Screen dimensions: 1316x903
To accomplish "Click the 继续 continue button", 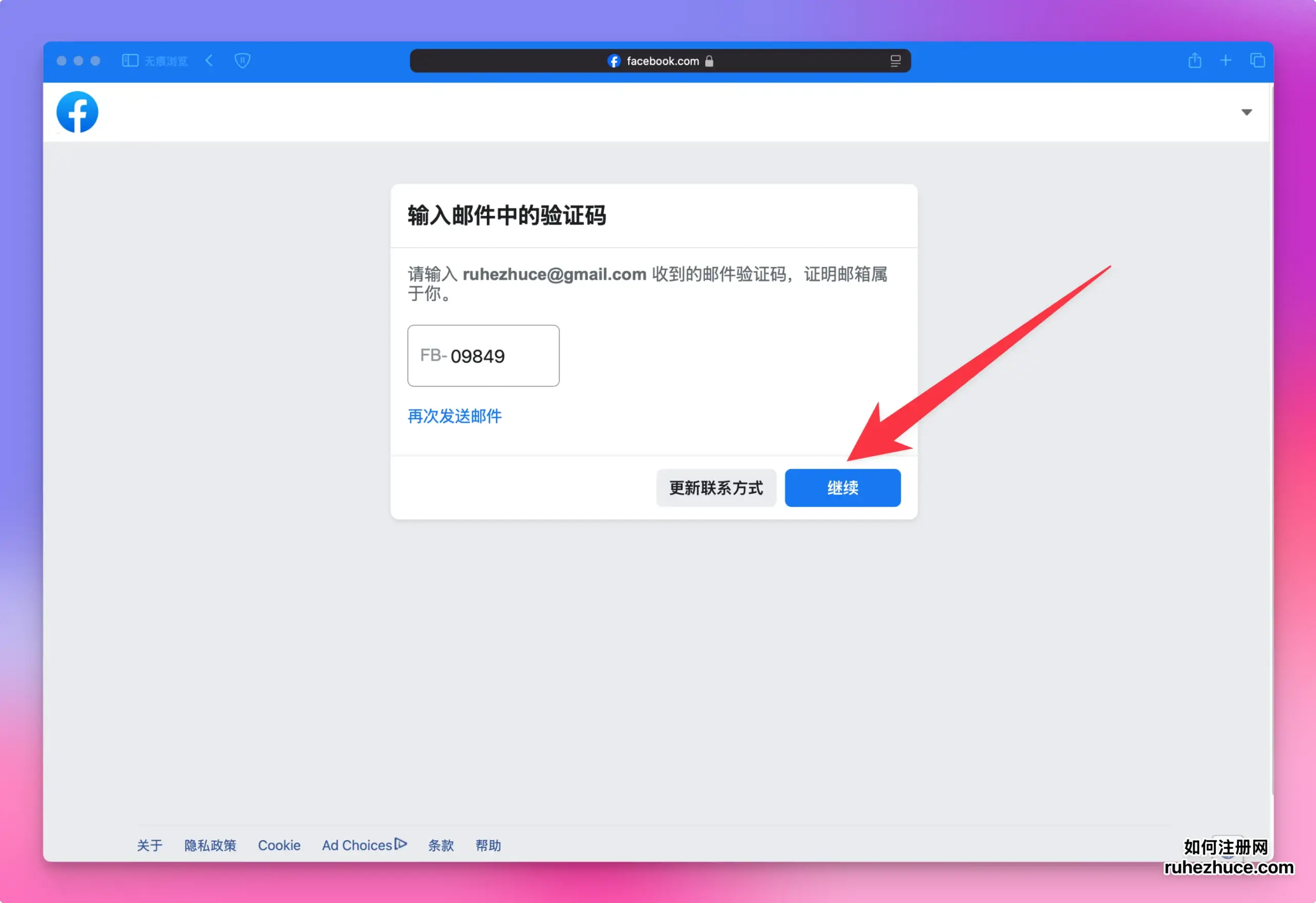I will 843,487.
